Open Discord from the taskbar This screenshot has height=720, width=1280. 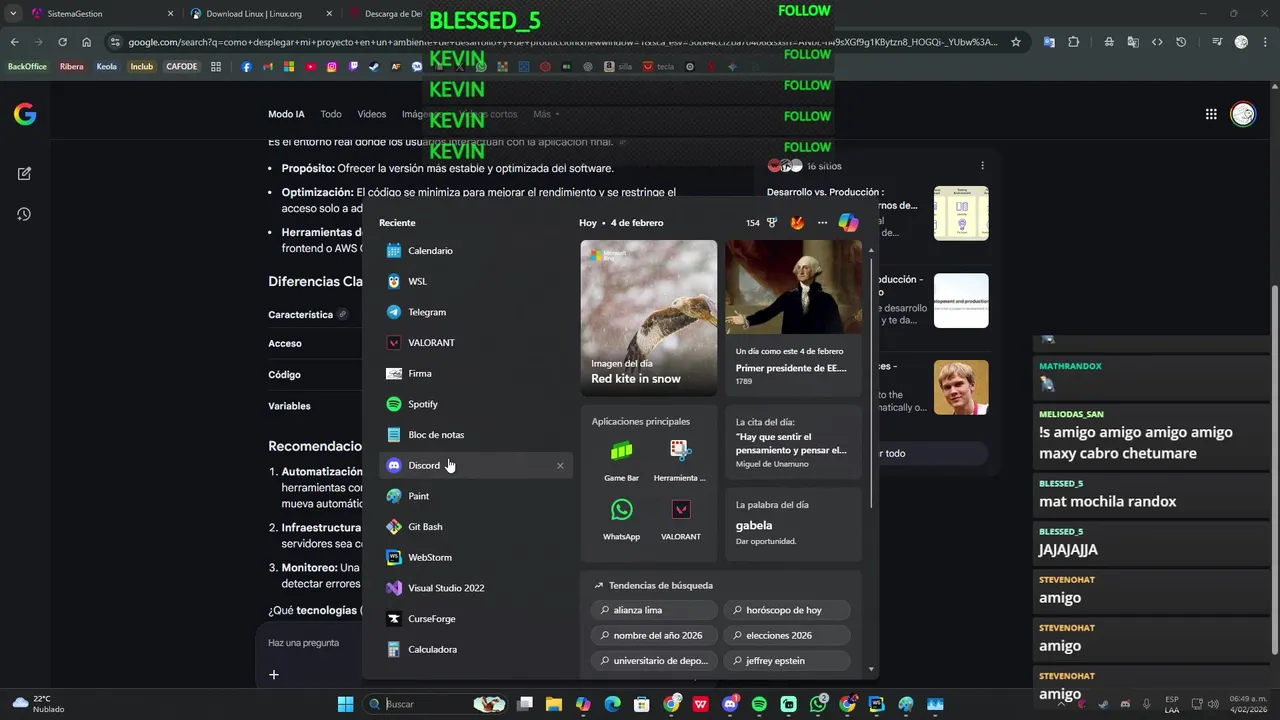coord(730,704)
